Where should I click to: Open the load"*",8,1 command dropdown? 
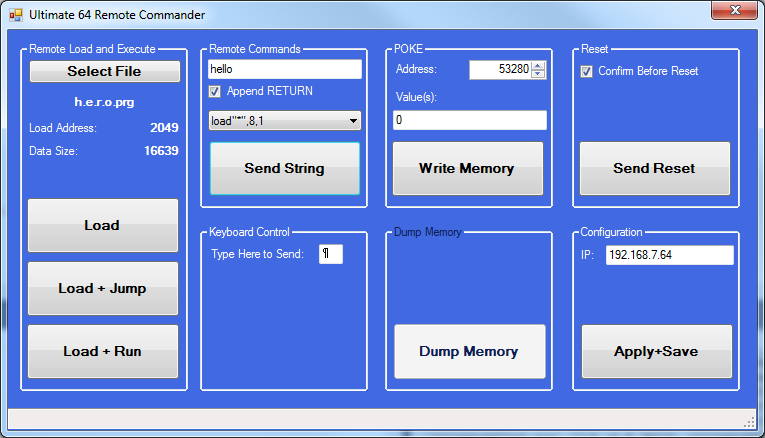coord(285,120)
